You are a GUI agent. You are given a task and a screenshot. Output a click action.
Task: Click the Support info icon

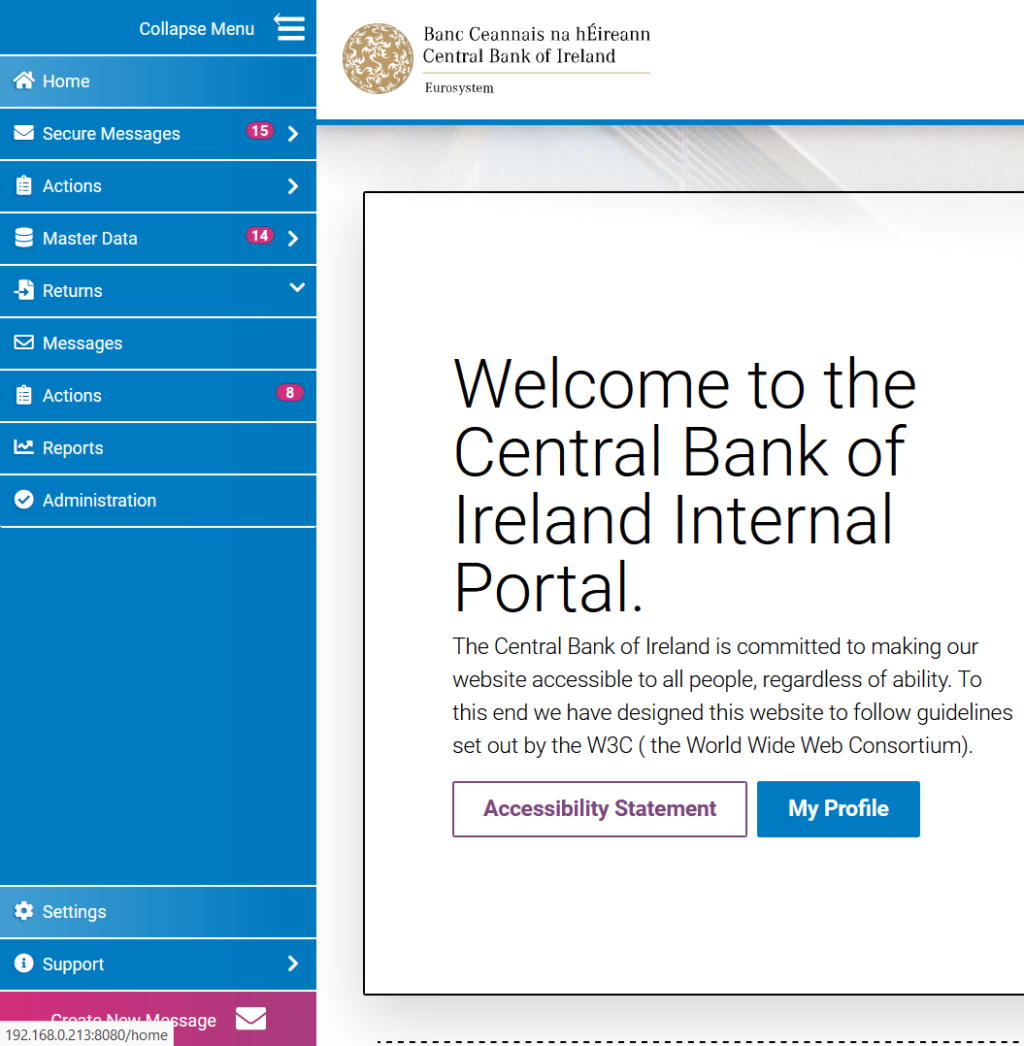pyautogui.click(x=24, y=963)
